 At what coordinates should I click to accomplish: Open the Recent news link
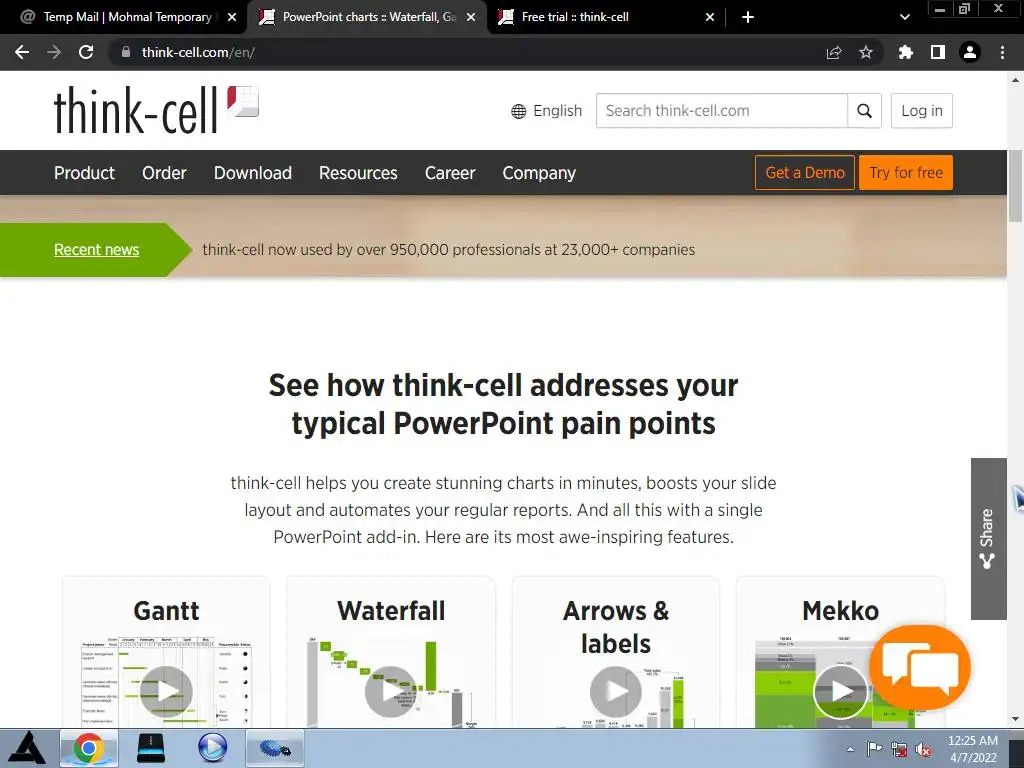pos(97,249)
